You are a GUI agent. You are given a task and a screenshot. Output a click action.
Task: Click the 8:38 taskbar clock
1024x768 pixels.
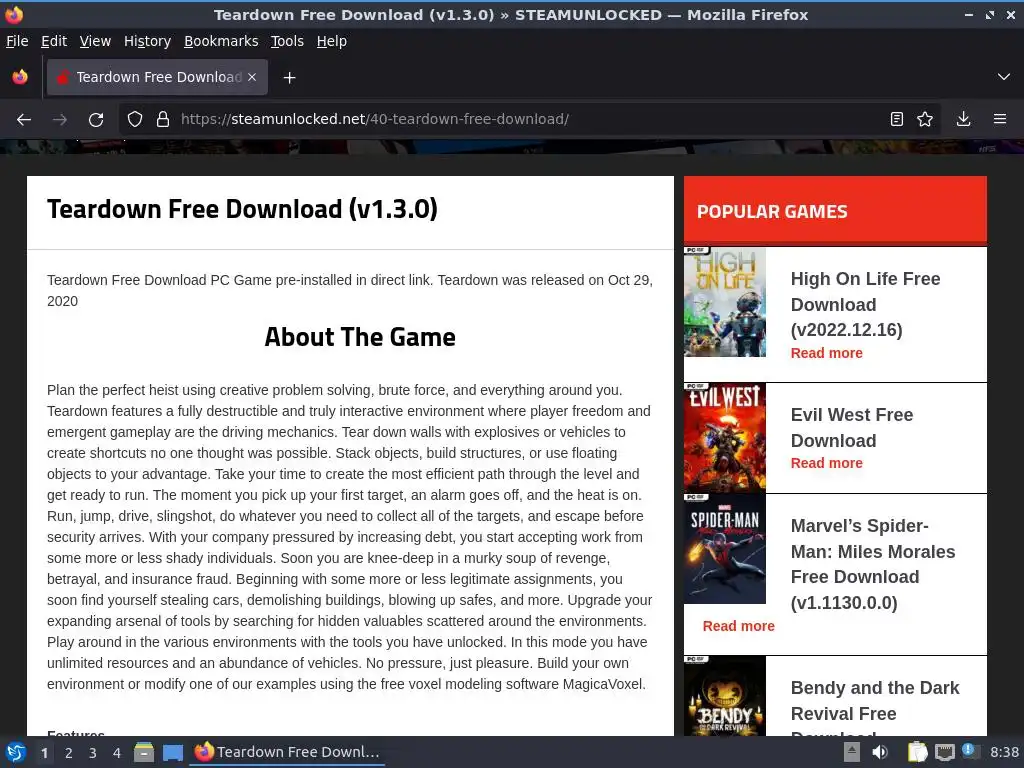1004,752
